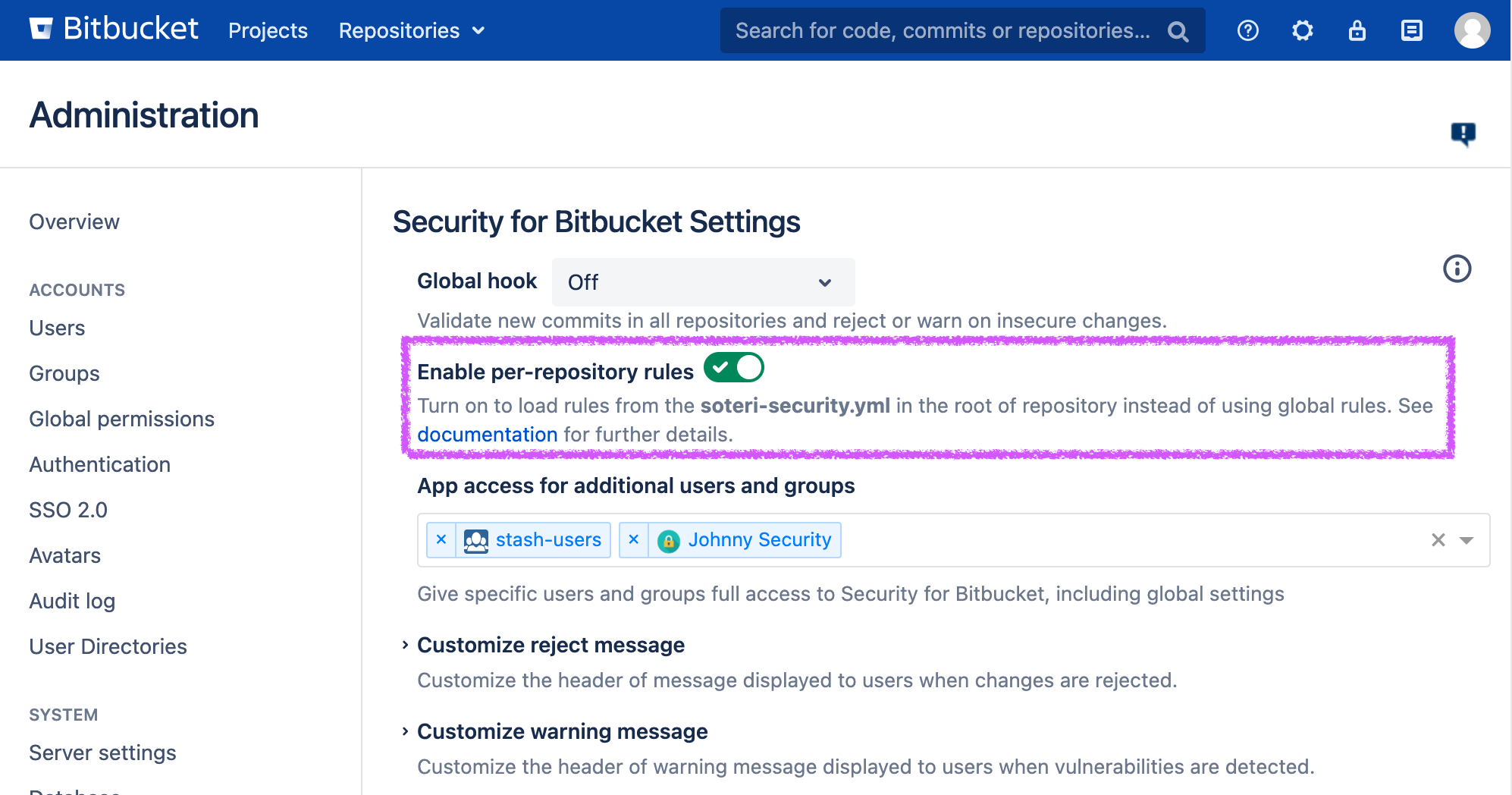Open your profile avatar menu
Screen dimensions: 1512x795
coord(1472,30)
